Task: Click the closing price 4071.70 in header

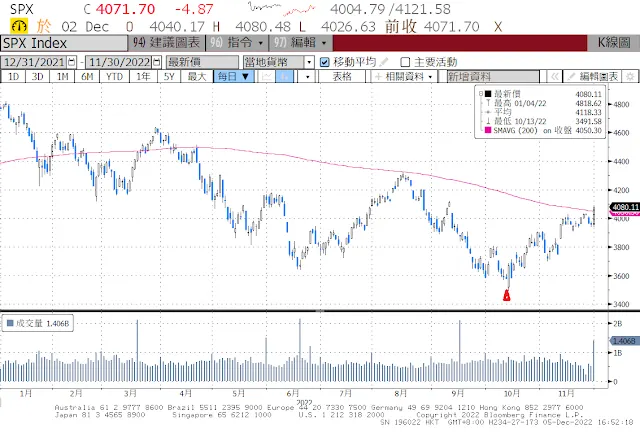Action: tap(125, 9)
